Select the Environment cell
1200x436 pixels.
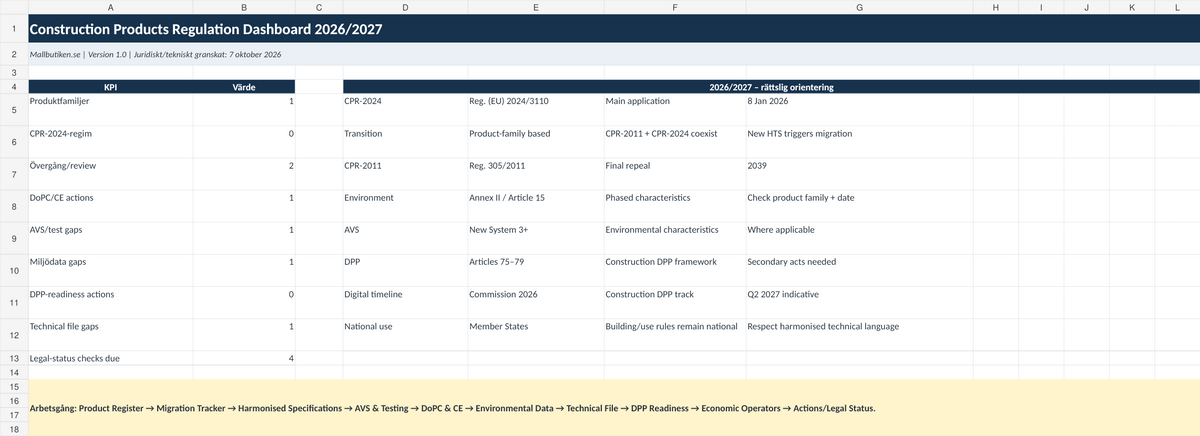[404, 205]
